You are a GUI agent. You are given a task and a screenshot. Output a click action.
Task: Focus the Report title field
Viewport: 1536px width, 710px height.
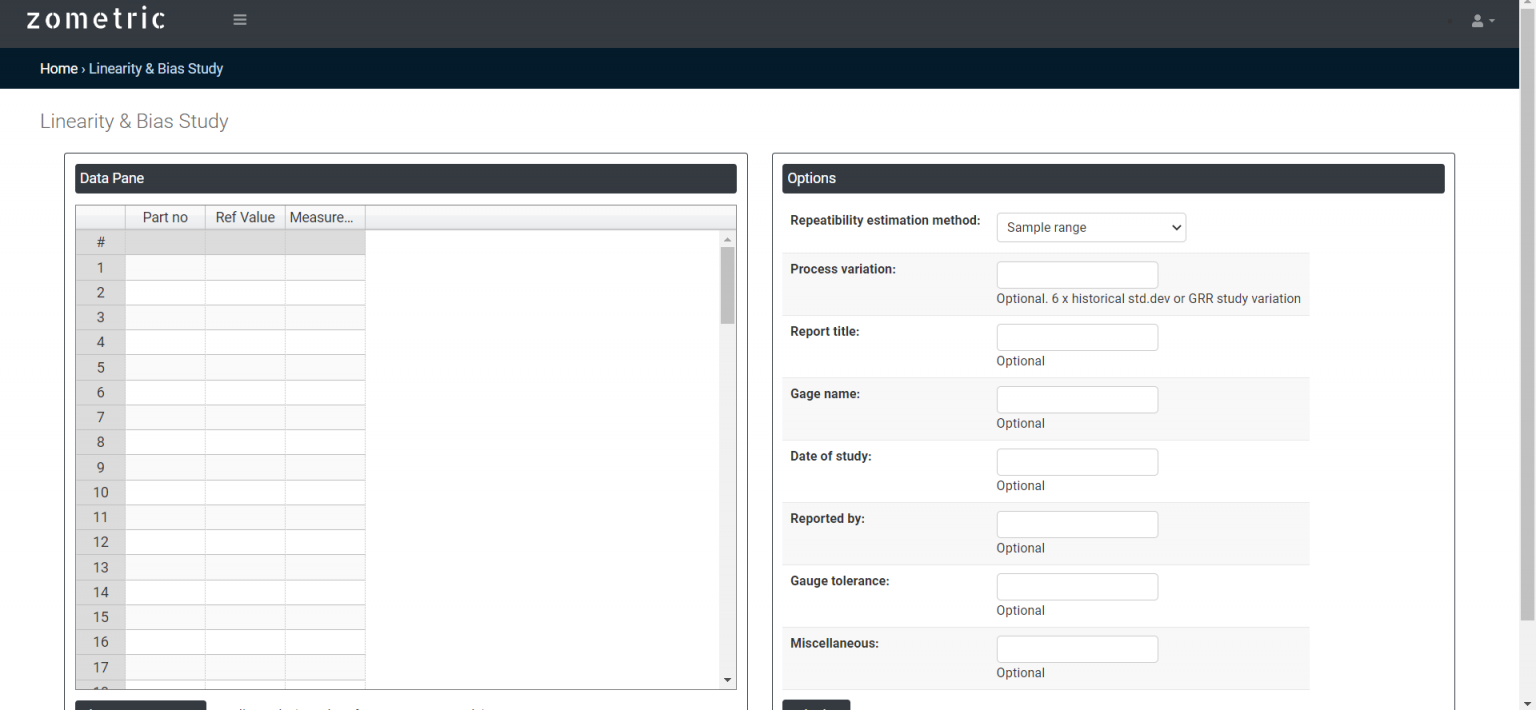point(1077,338)
